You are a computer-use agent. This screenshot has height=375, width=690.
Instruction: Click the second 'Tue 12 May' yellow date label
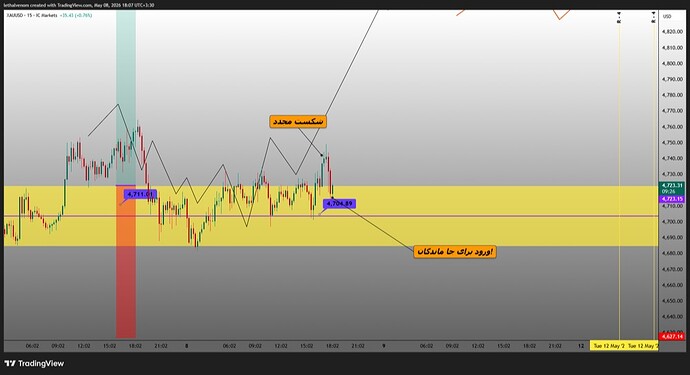(642, 346)
